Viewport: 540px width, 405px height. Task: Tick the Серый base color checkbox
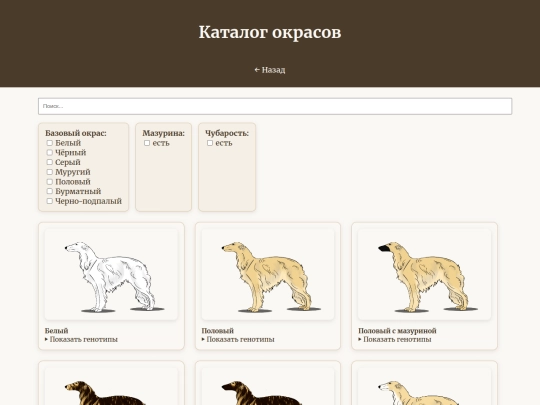tap(50, 162)
